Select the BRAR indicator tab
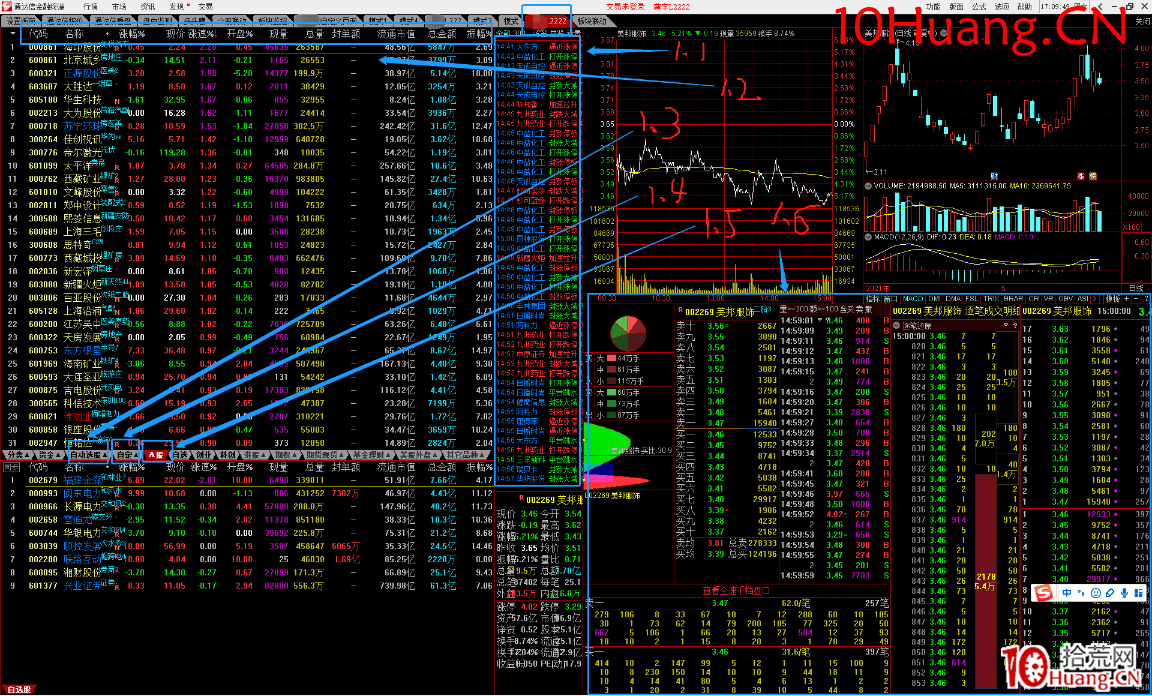The image size is (1152, 696). [x=1013, y=298]
